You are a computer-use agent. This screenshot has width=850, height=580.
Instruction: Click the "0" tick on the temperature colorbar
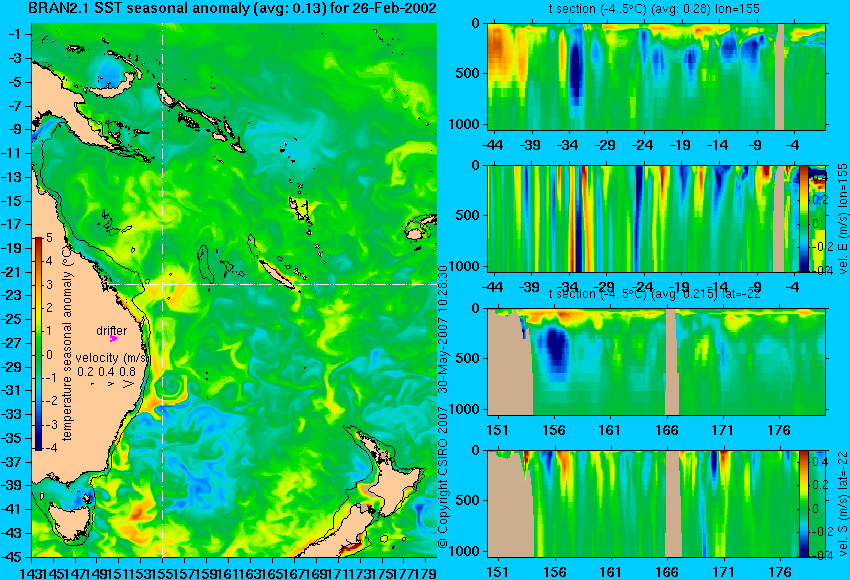(x=49, y=355)
